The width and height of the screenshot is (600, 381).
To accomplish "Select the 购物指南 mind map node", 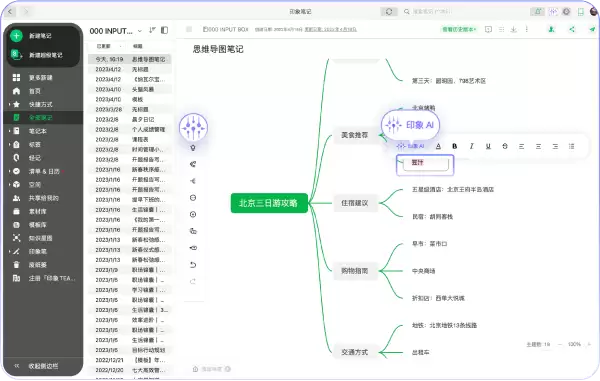I will [x=355, y=271].
